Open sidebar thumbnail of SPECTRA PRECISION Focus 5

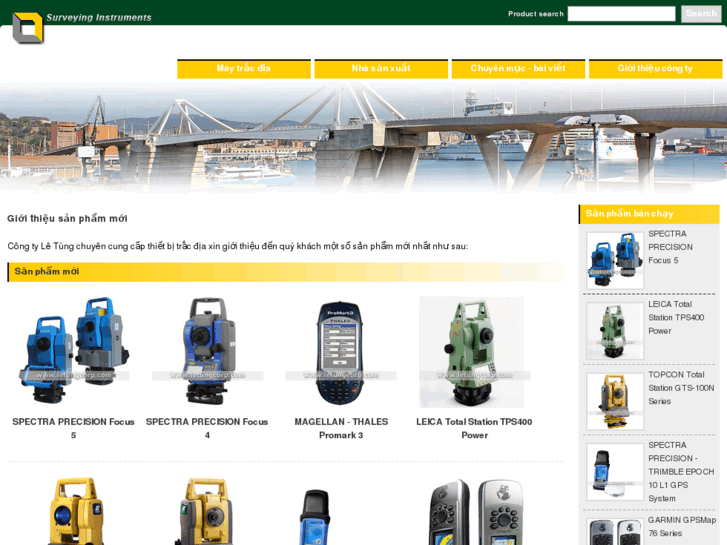click(615, 261)
